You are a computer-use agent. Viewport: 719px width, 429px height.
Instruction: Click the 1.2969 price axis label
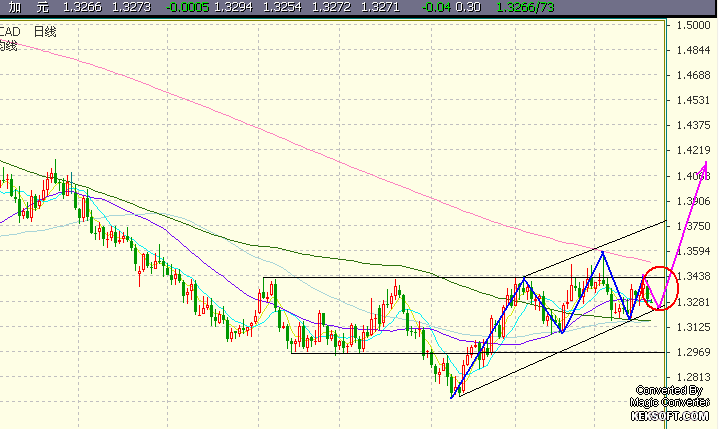[x=693, y=352]
